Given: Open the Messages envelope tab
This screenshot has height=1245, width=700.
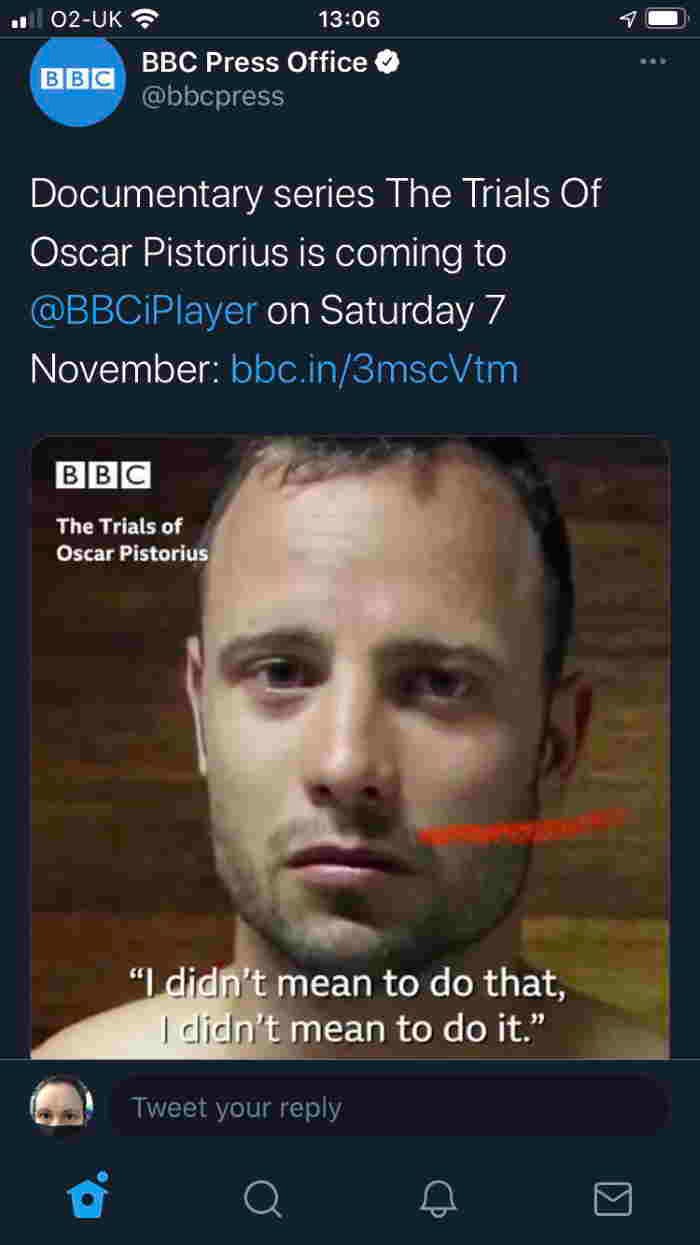Looking at the screenshot, I should tap(613, 1198).
